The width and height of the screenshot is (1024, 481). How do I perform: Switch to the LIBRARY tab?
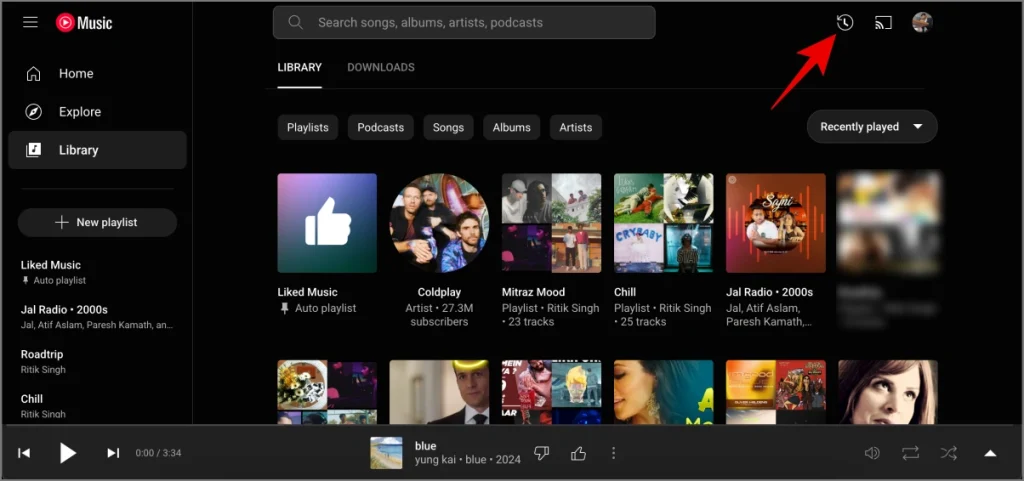299,67
